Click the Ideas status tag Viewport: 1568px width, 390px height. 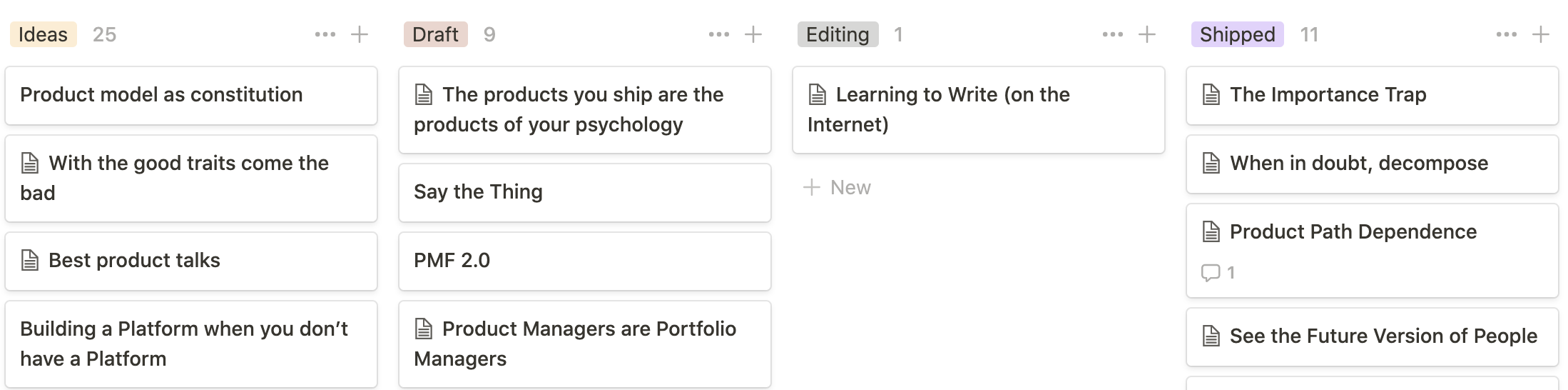point(43,34)
